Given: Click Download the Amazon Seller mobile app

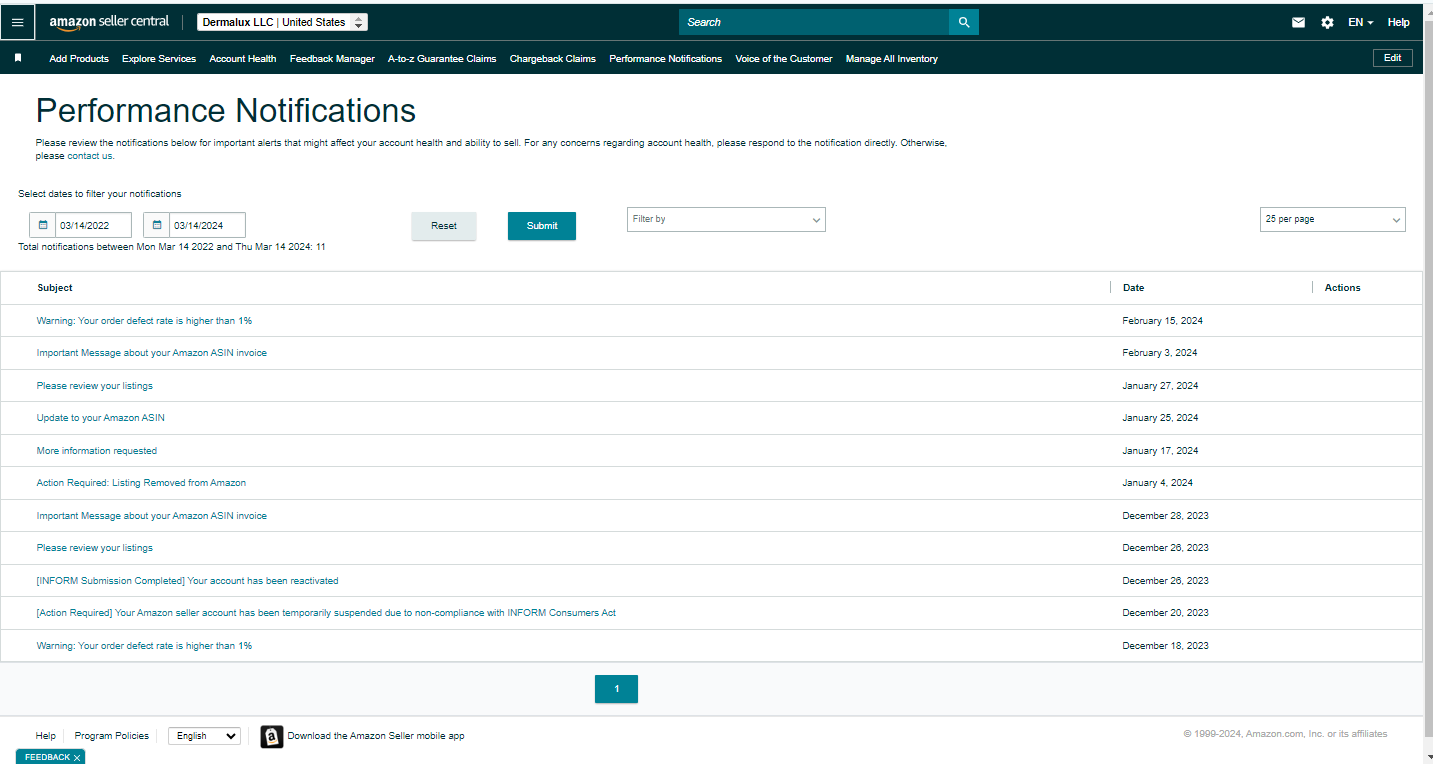Looking at the screenshot, I should pos(376,736).
